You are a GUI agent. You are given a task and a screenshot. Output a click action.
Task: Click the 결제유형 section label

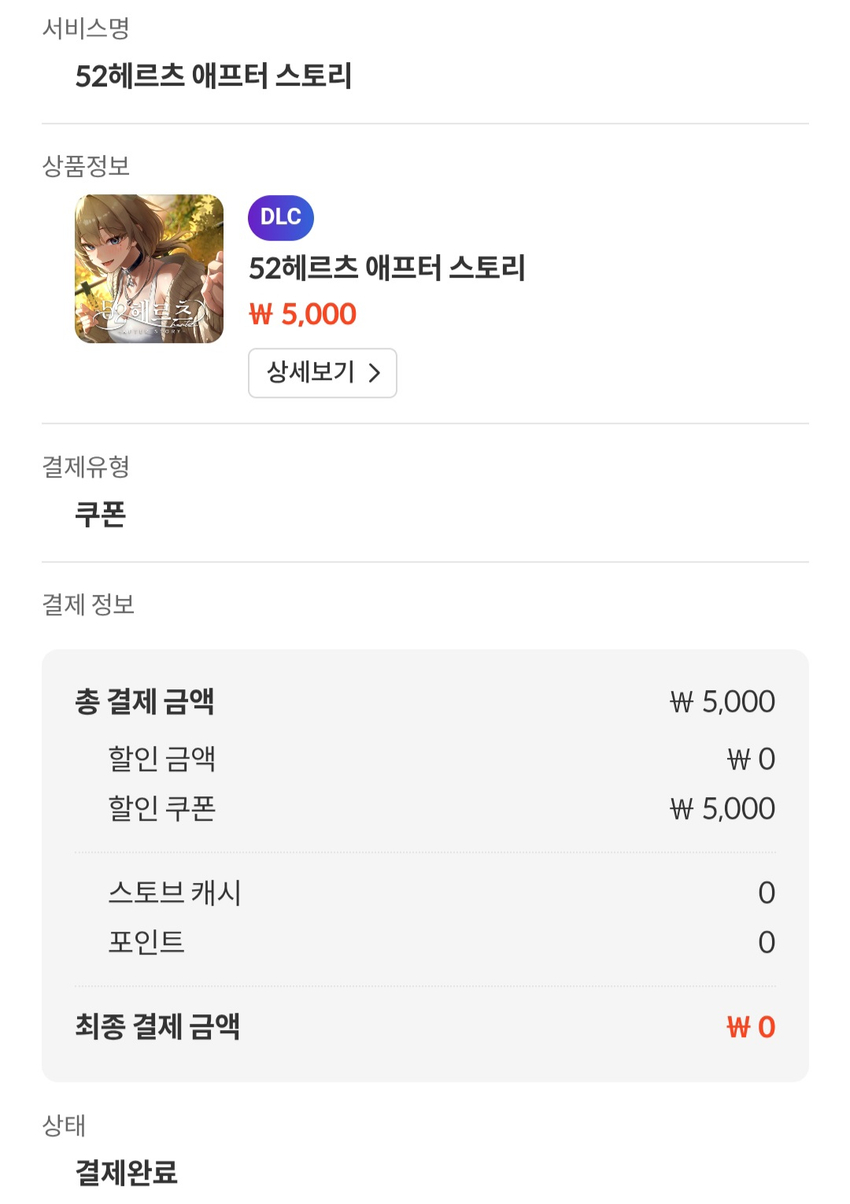click(x=86, y=466)
